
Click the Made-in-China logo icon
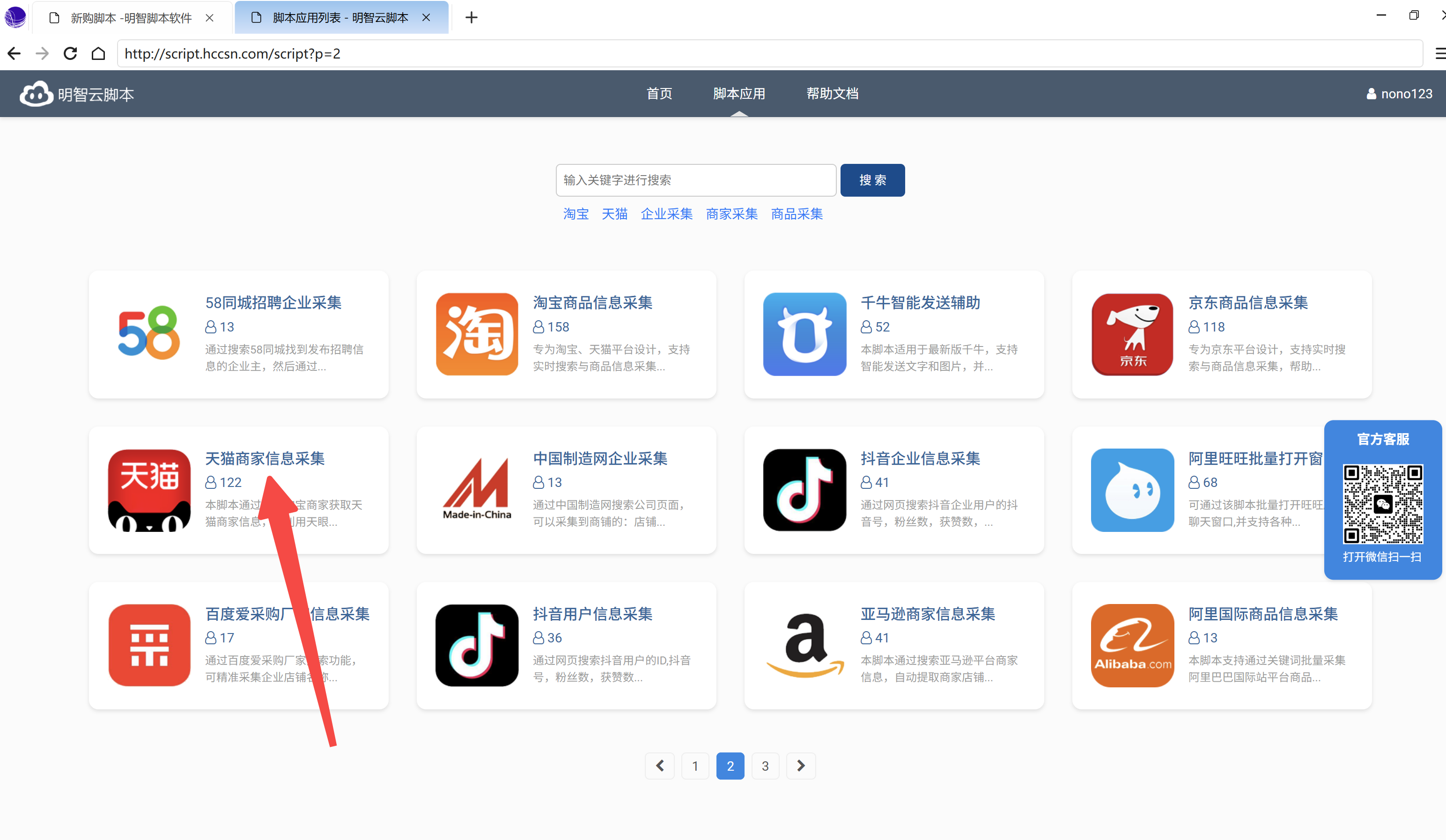click(x=477, y=489)
